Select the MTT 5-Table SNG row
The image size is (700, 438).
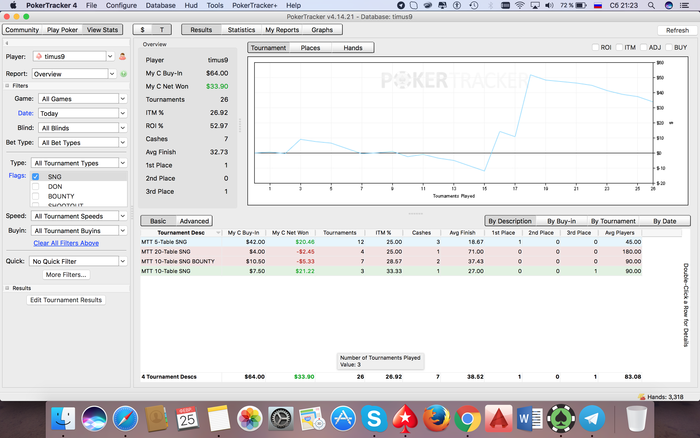[x=391, y=242]
